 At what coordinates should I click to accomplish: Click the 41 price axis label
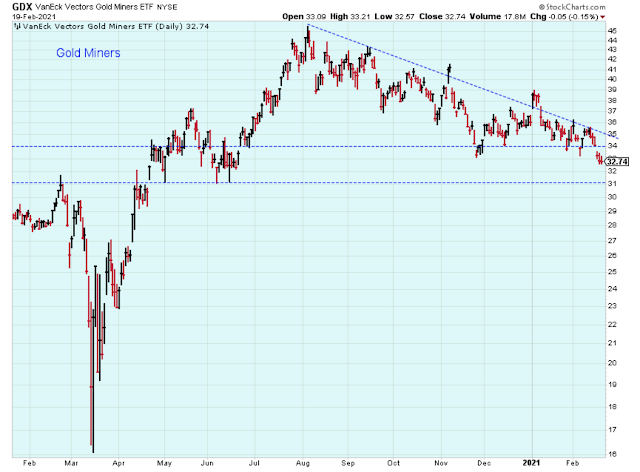click(x=612, y=69)
